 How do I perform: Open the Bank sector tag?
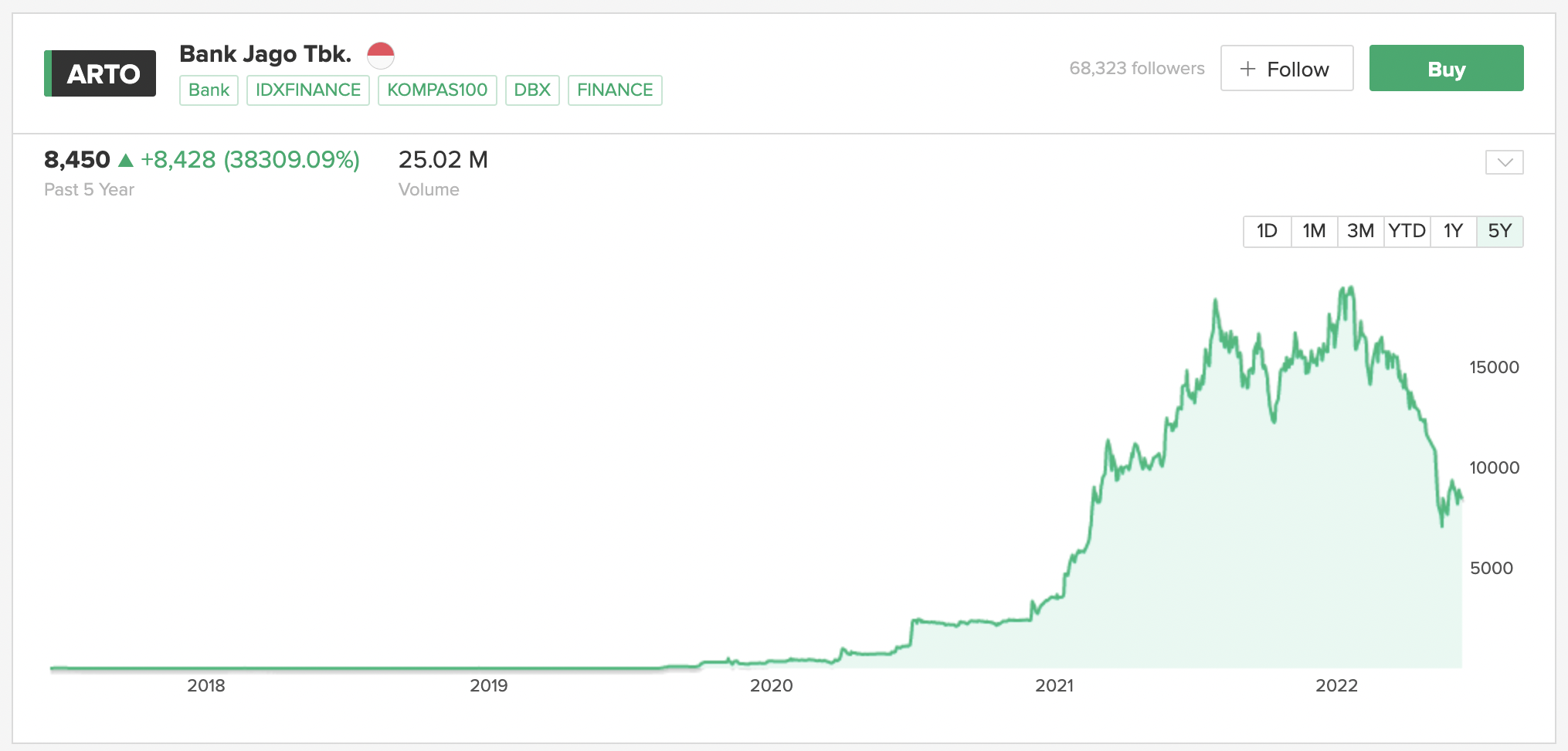click(x=209, y=90)
